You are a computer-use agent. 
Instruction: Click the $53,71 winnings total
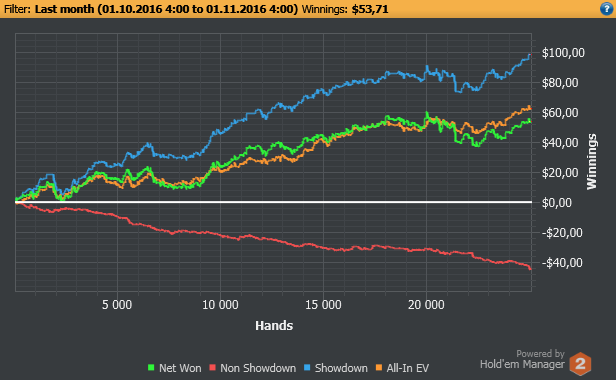pos(370,9)
